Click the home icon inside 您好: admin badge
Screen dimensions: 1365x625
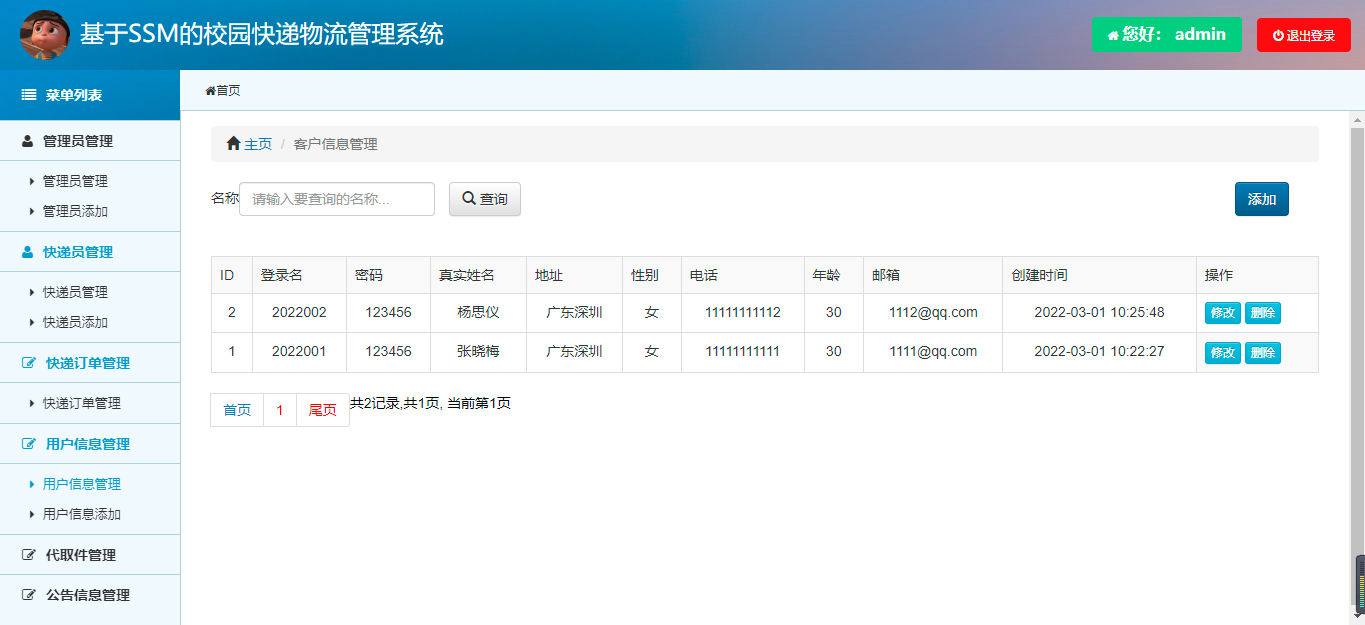pyautogui.click(x=1113, y=34)
